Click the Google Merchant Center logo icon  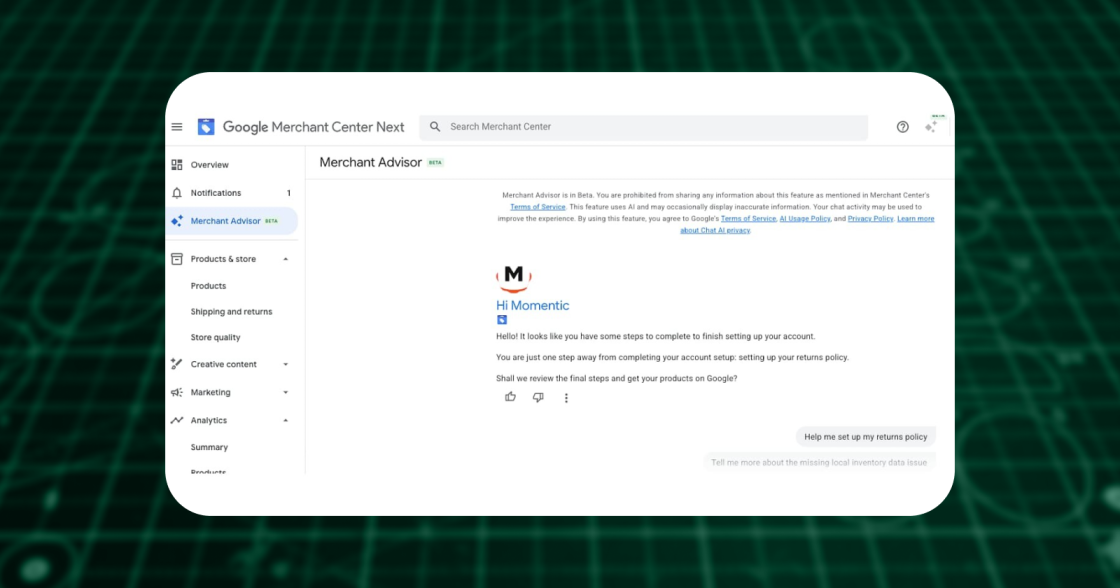206,126
